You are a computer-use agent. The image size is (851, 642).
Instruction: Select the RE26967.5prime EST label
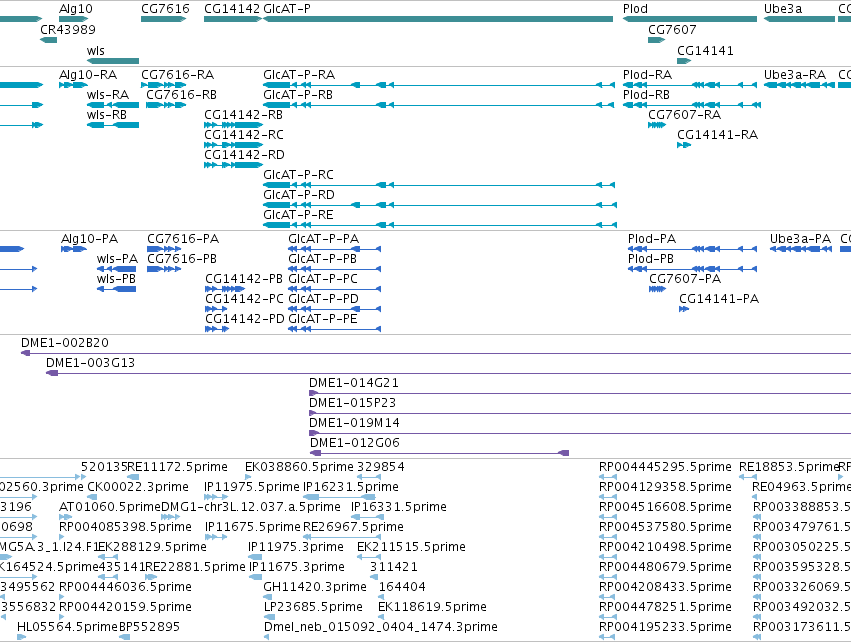pyautogui.click(x=353, y=527)
